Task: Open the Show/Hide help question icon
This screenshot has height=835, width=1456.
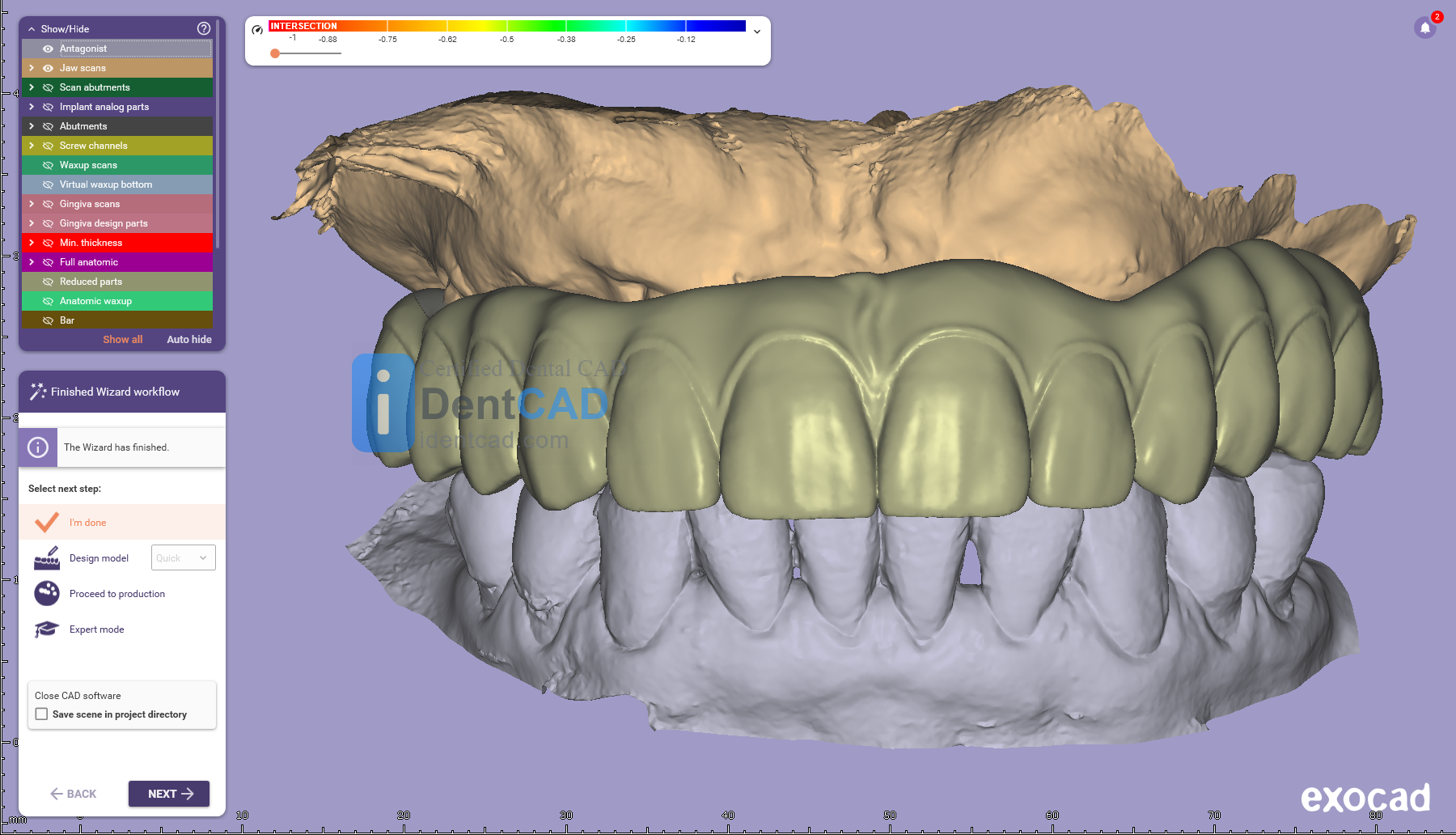Action: (x=204, y=28)
